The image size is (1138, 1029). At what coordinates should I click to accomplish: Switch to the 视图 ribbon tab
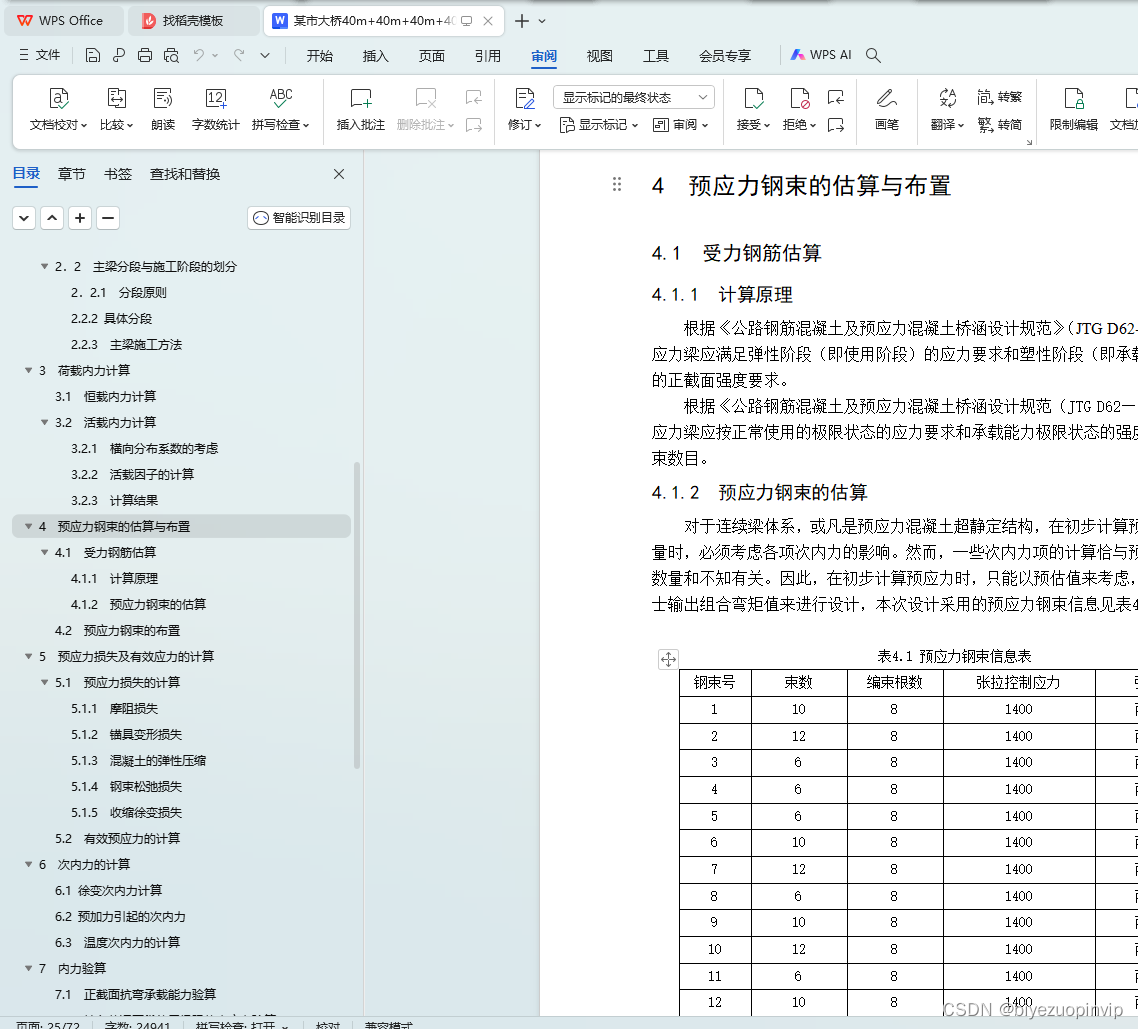(x=599, y=56)
